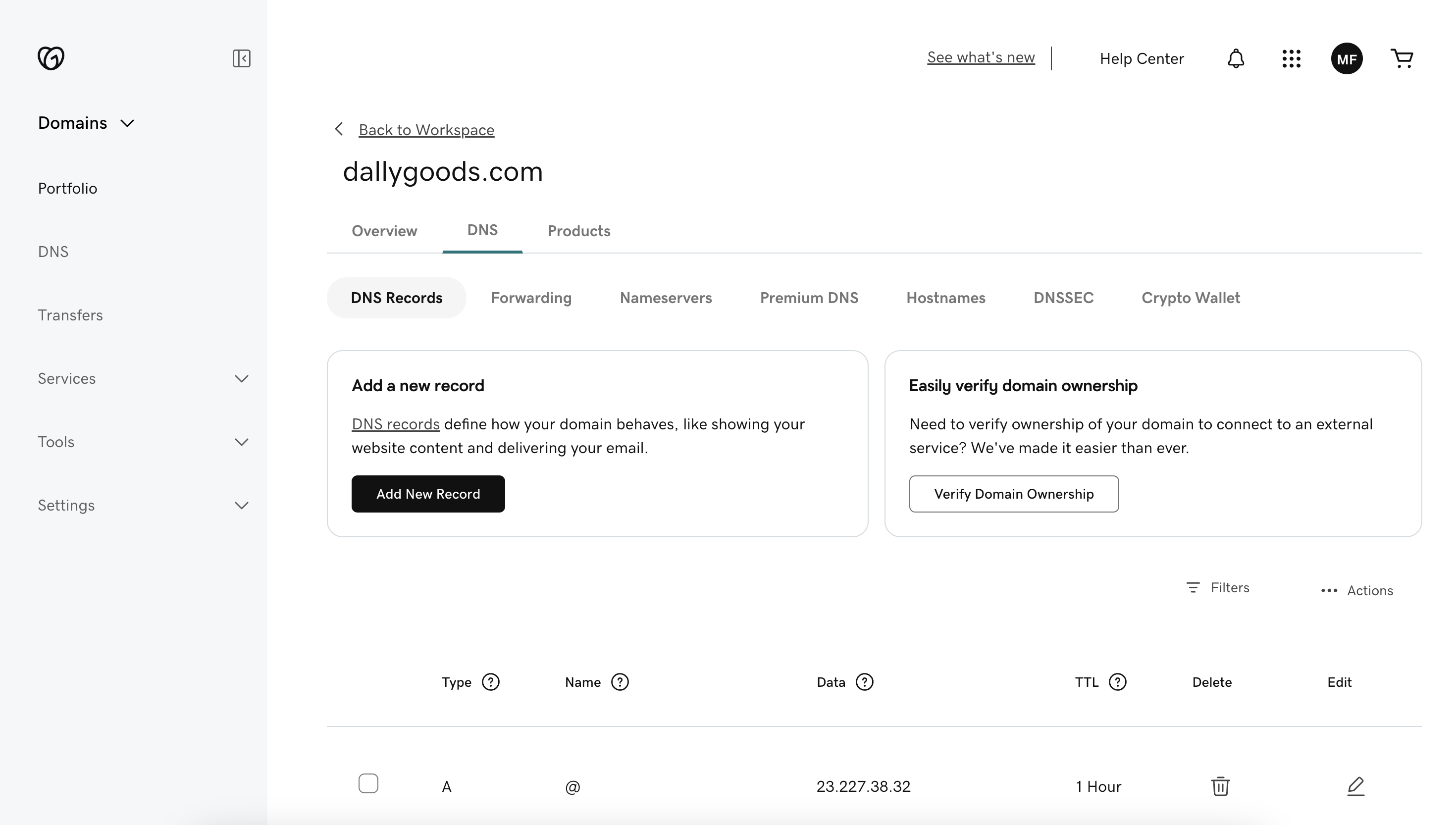Collapse the left sidebar panel
This screenshot has width=1456, height=825.
241,58
